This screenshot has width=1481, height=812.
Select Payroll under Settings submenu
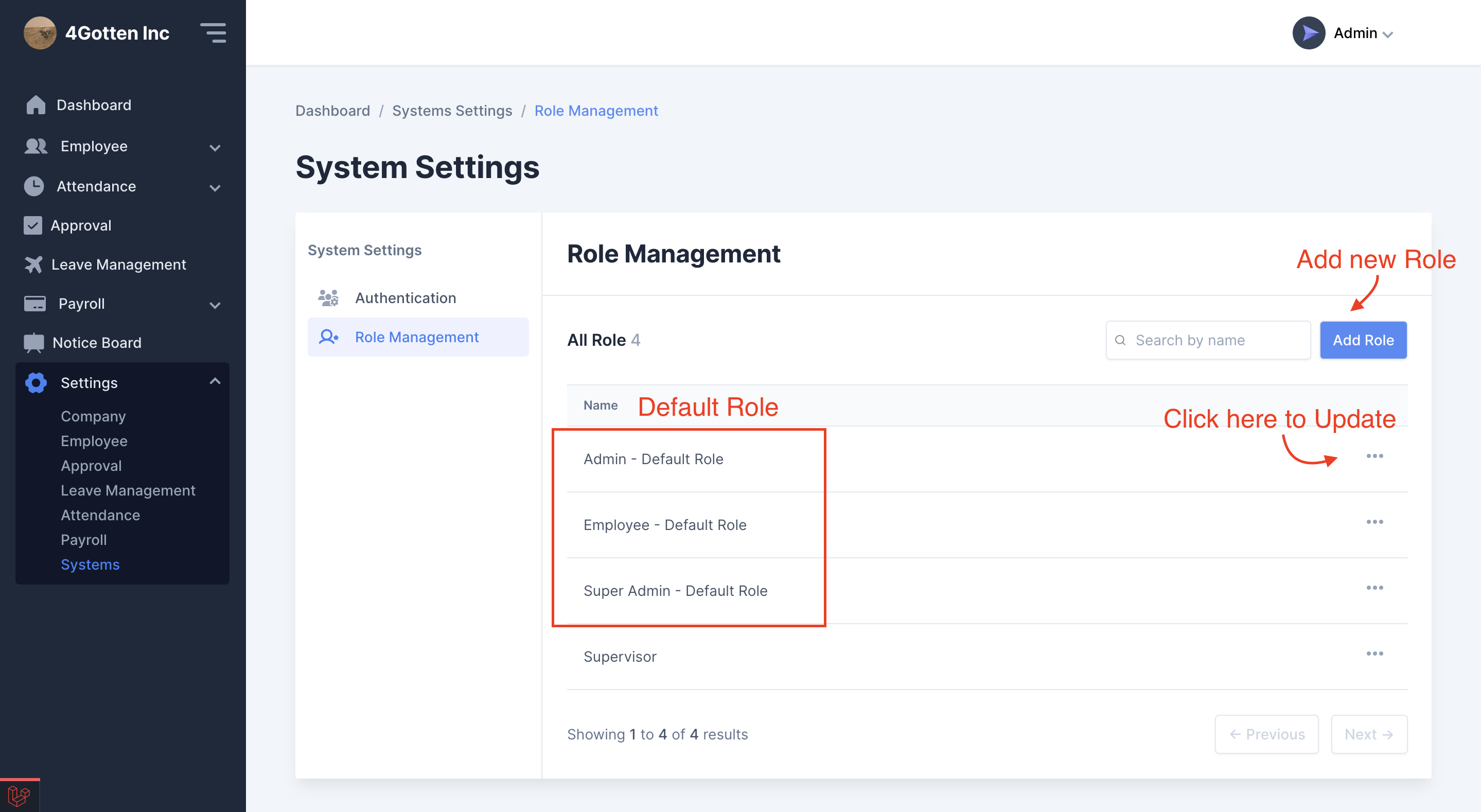(x=84, y=540)
